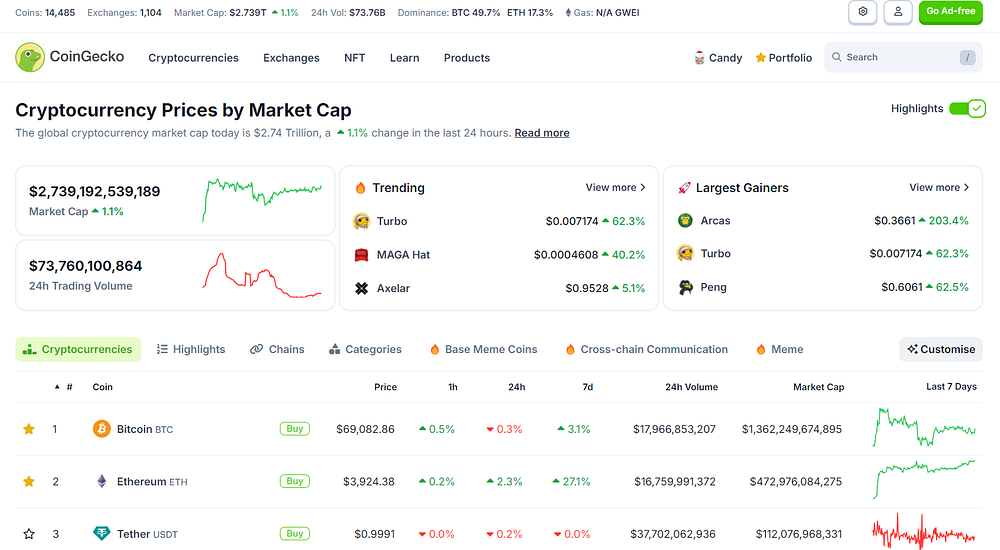Select the Chains tab
The height and width of the screenshot is (550, 1000).
pos(277,349)
